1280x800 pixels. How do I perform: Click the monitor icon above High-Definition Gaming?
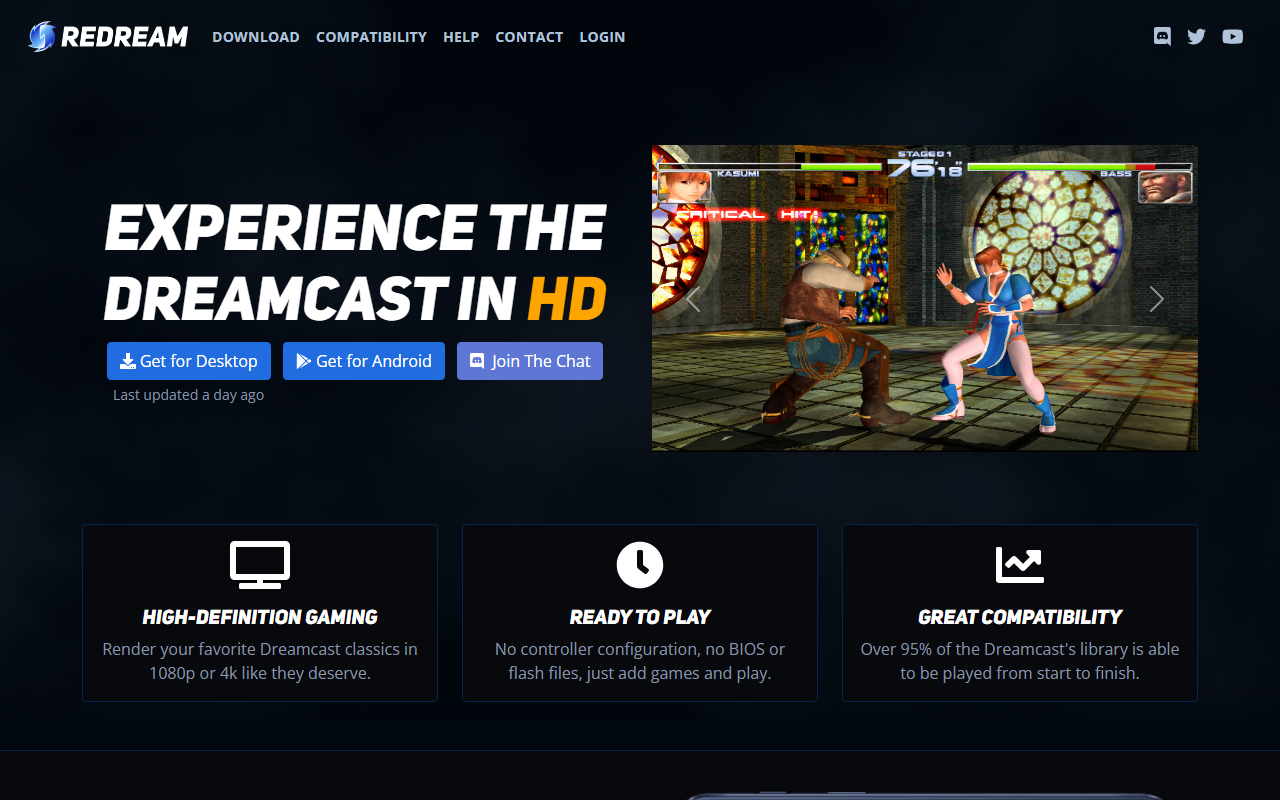(x=260, y=564)
